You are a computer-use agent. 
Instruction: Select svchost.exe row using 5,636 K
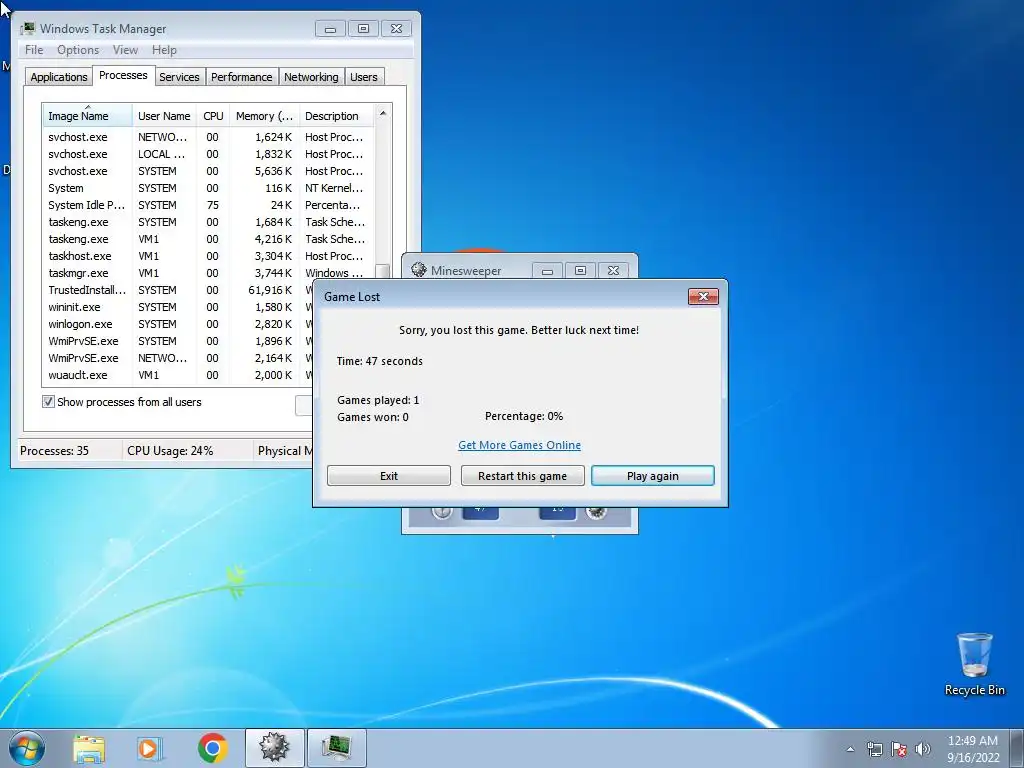(x=208, y=171)
